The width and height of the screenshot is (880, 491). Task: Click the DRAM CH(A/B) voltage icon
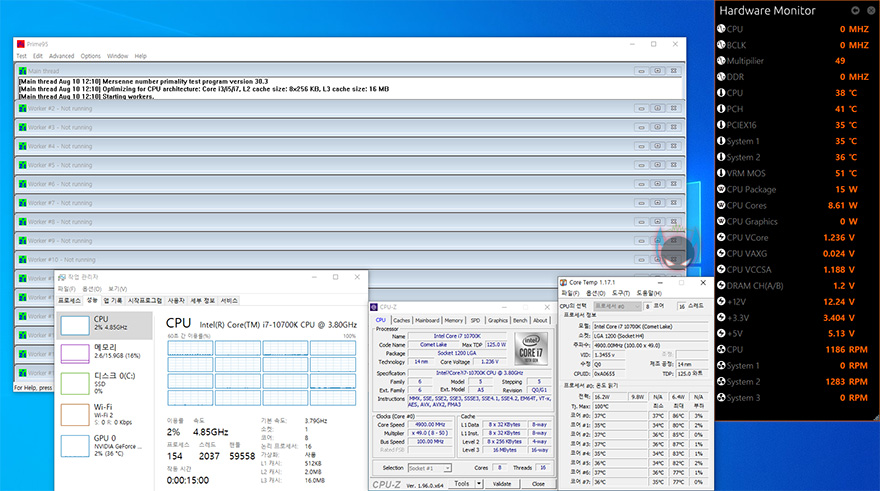pos(721,286)
